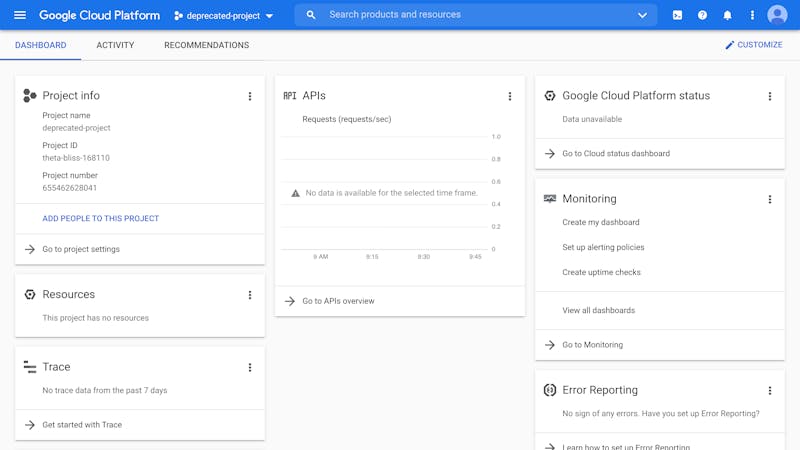Click the Cloud Platform status card icon
This screenshot has height=450, width=800.
[549, 95]
